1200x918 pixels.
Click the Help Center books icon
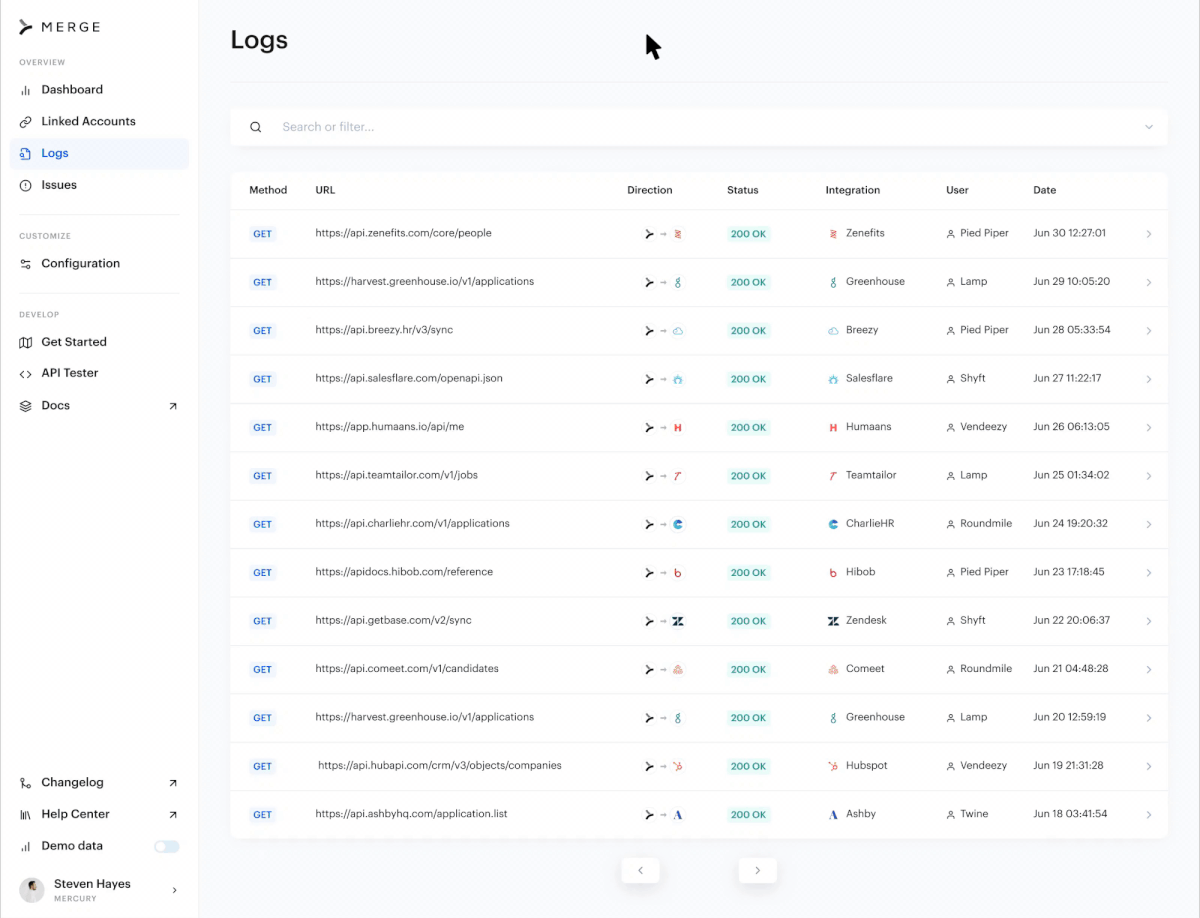click(x=26, y=815)
